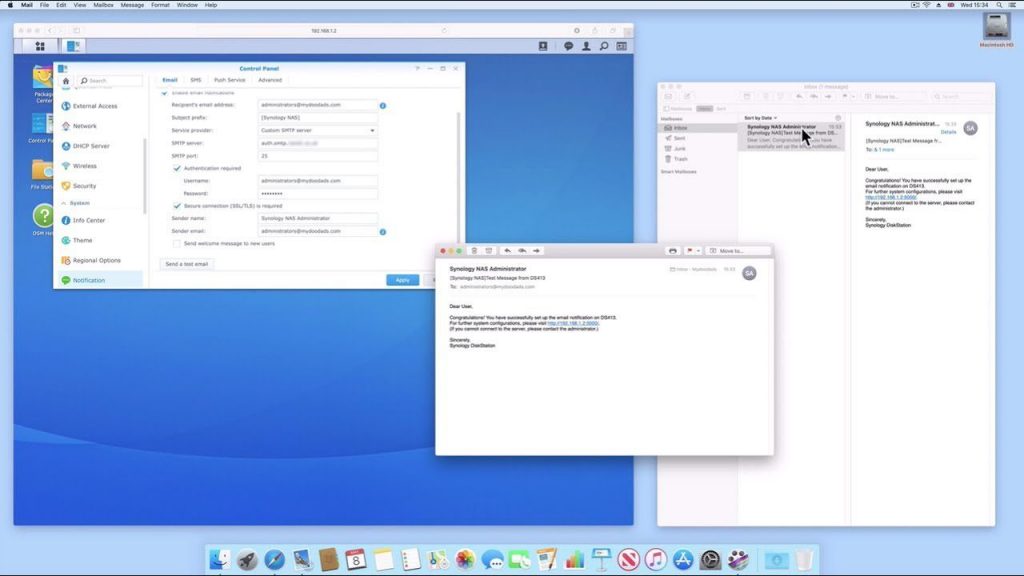Open Mailbox menu in menu bar
The image size is (1024, 576).
pyautogui.click(x=103, y=5)
